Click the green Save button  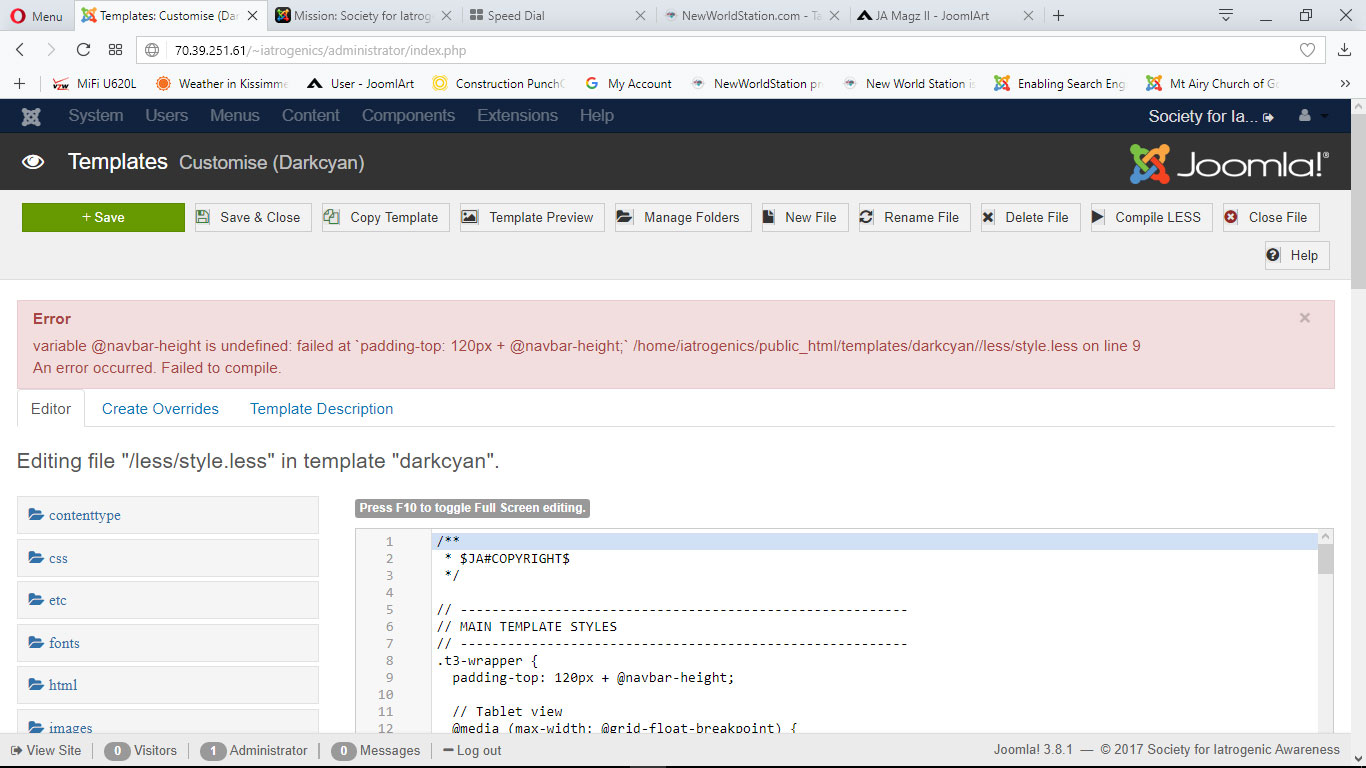pos(103,217)
